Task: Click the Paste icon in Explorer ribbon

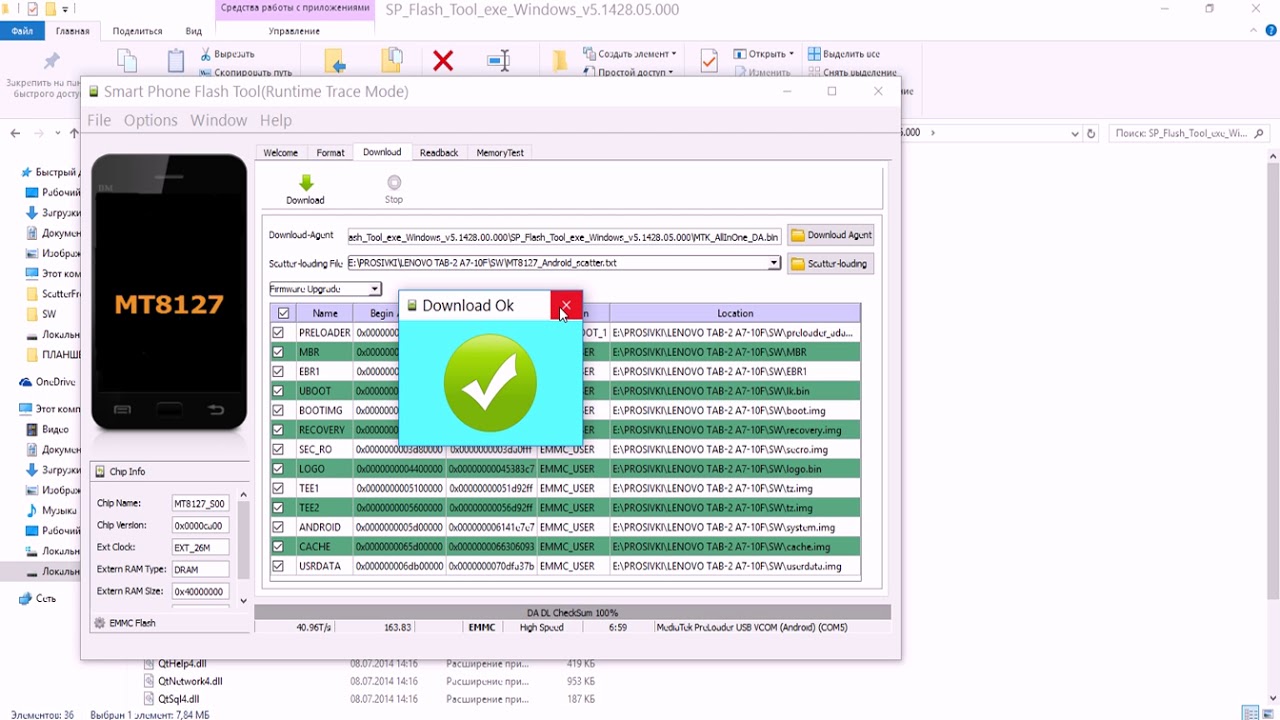Action: tap(176, 61)
